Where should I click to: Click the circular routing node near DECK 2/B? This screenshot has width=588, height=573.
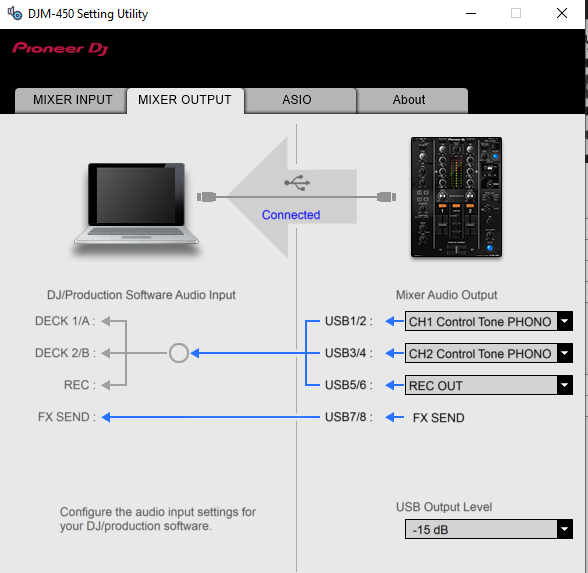[178, 353]
